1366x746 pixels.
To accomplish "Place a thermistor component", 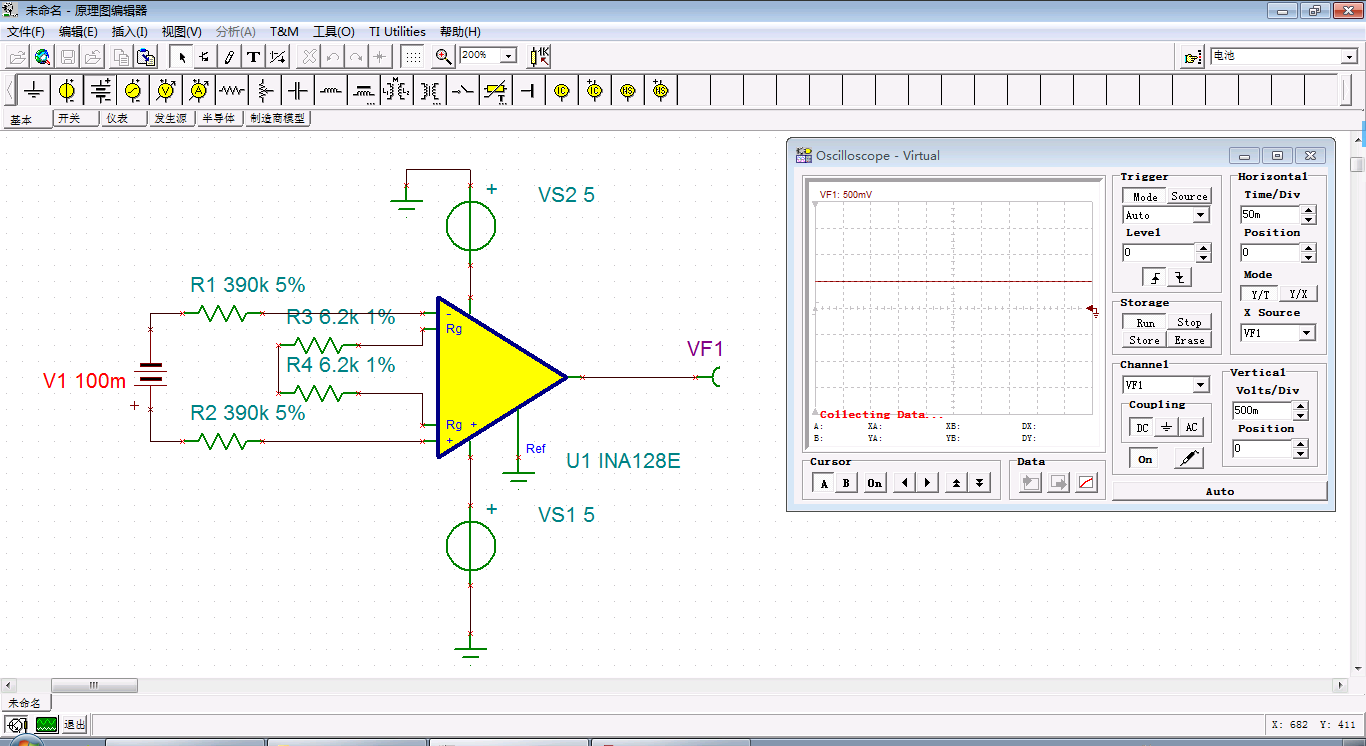I will (x=496, y=91).
